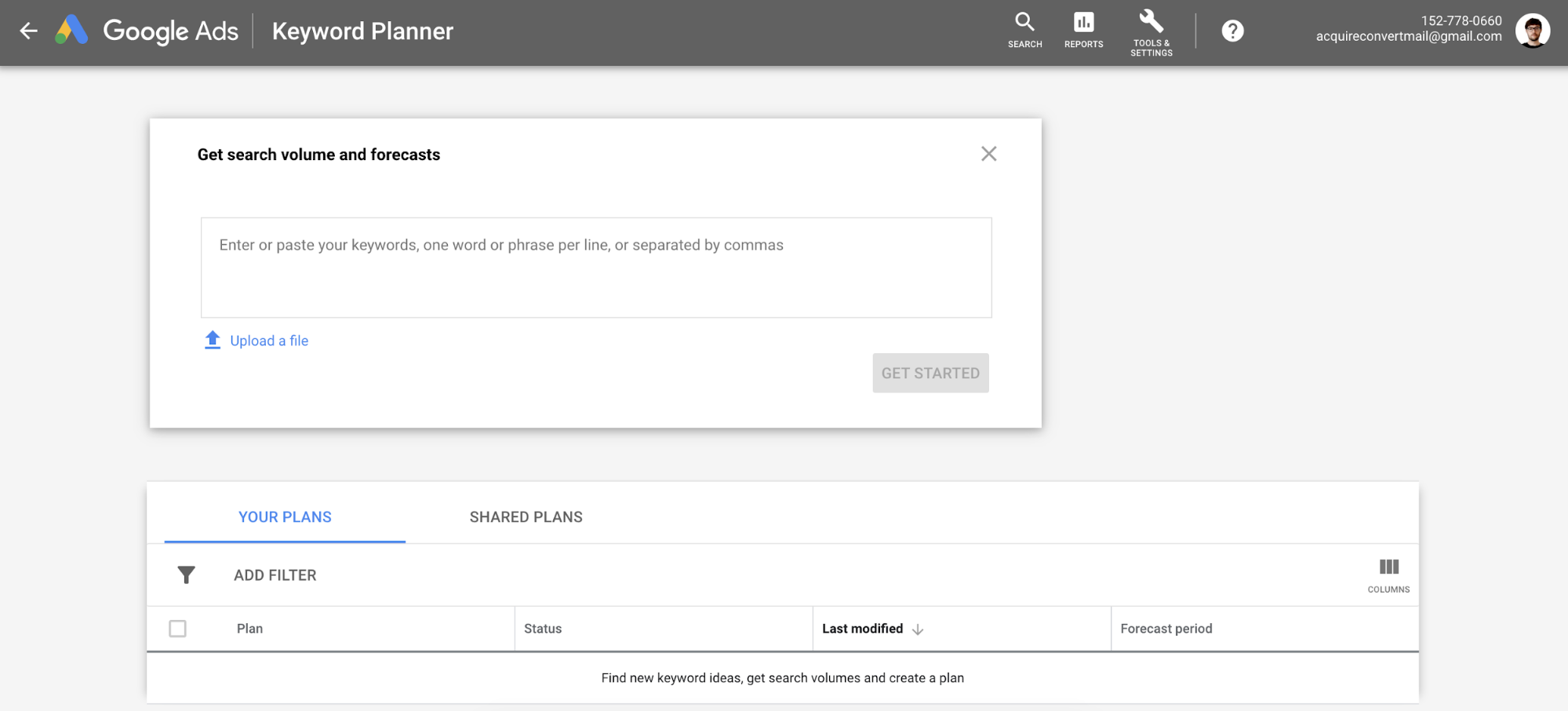The height and width of the screenshot is (711, 1568).
Task: Click the profile avatar picture
Action: pyautogui.click(x=1532, y=31)
